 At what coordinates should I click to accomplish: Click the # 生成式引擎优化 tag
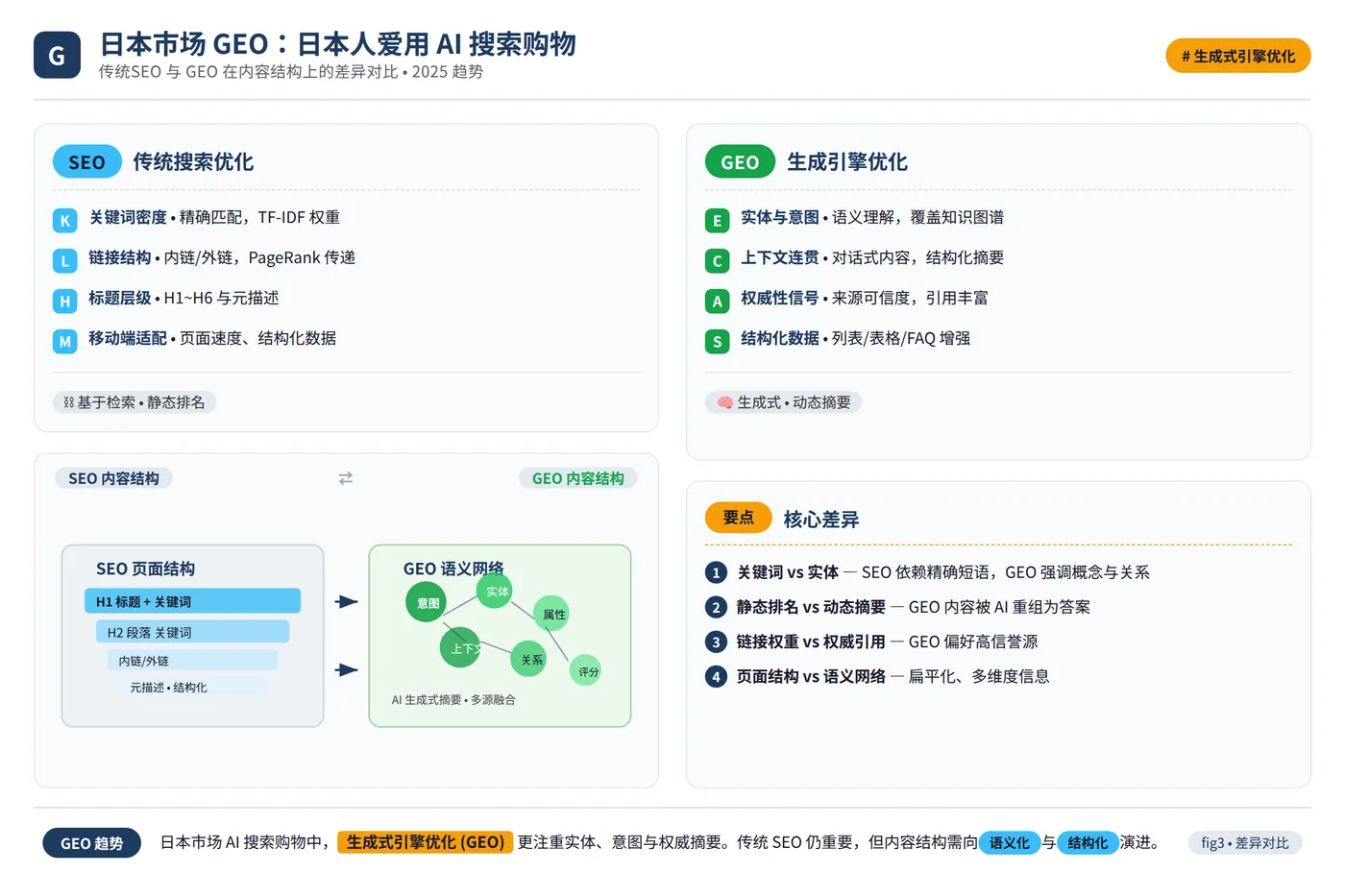1237,56
